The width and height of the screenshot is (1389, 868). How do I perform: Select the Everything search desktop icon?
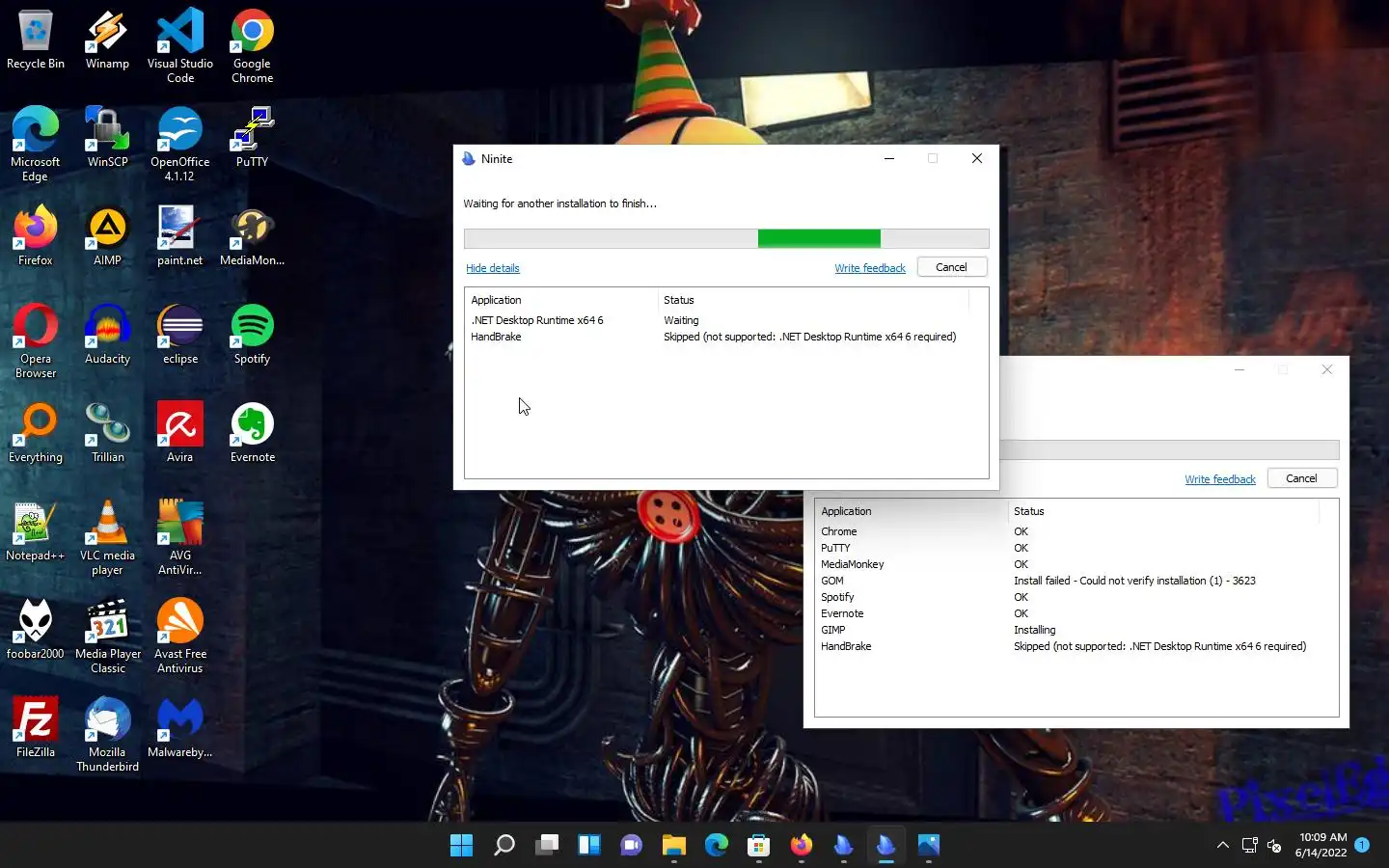coord(36,432)
